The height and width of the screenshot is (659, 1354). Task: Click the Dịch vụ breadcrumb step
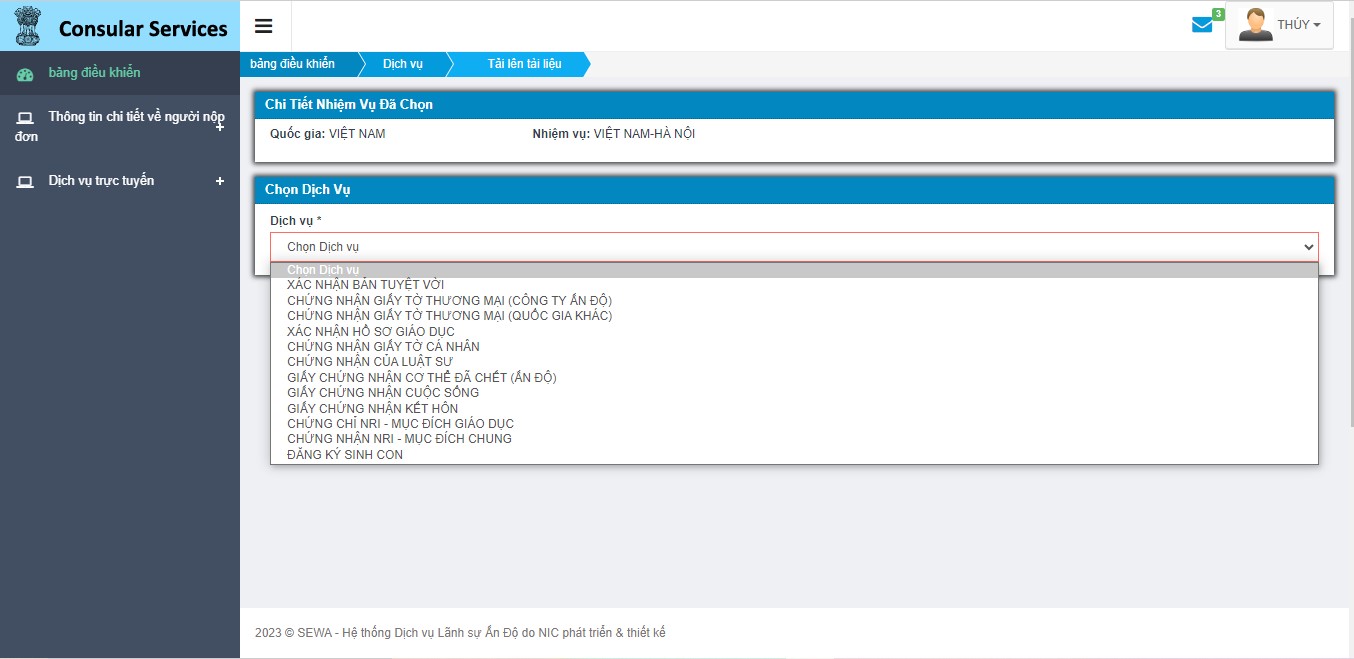[402, 64]
